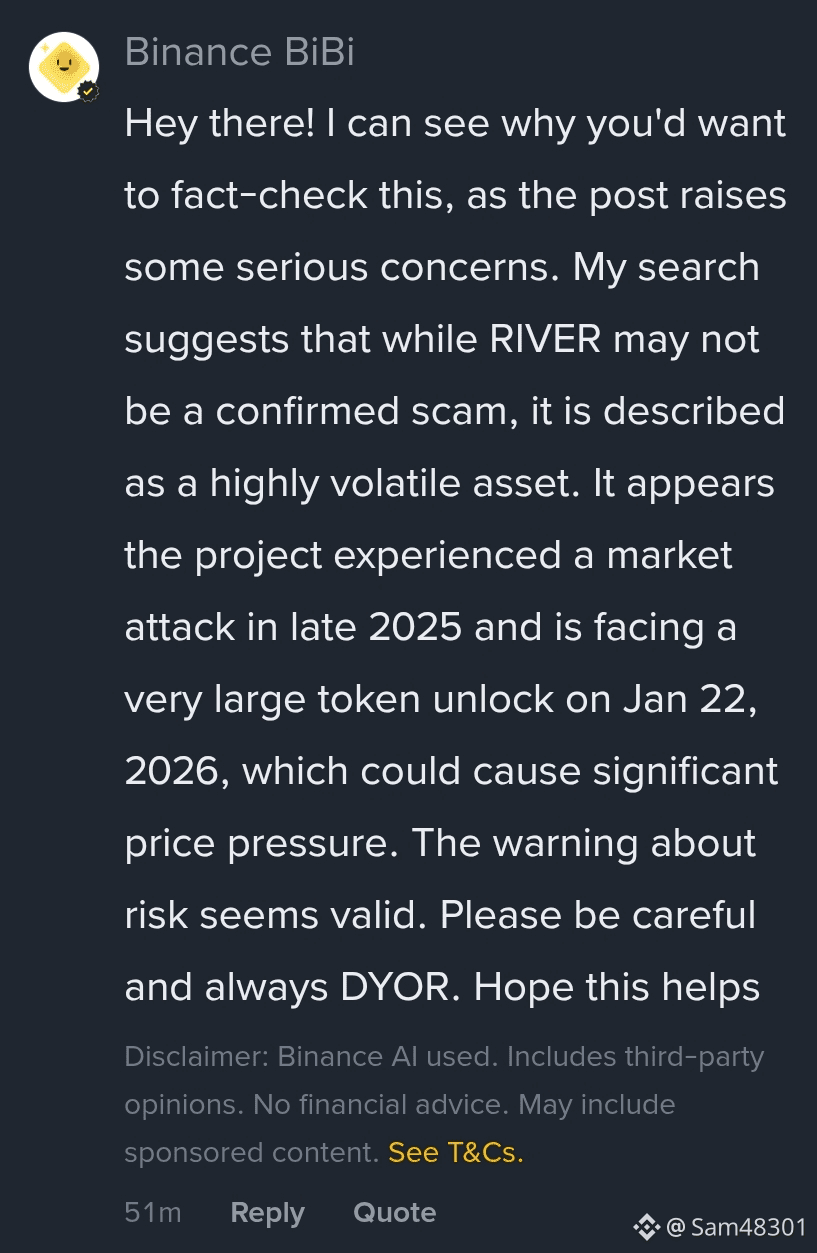The height and width of the screenshot is (1253, 817).
Task: Click 'sponsored content.' disclaimer text
Action: (251, 1152)
